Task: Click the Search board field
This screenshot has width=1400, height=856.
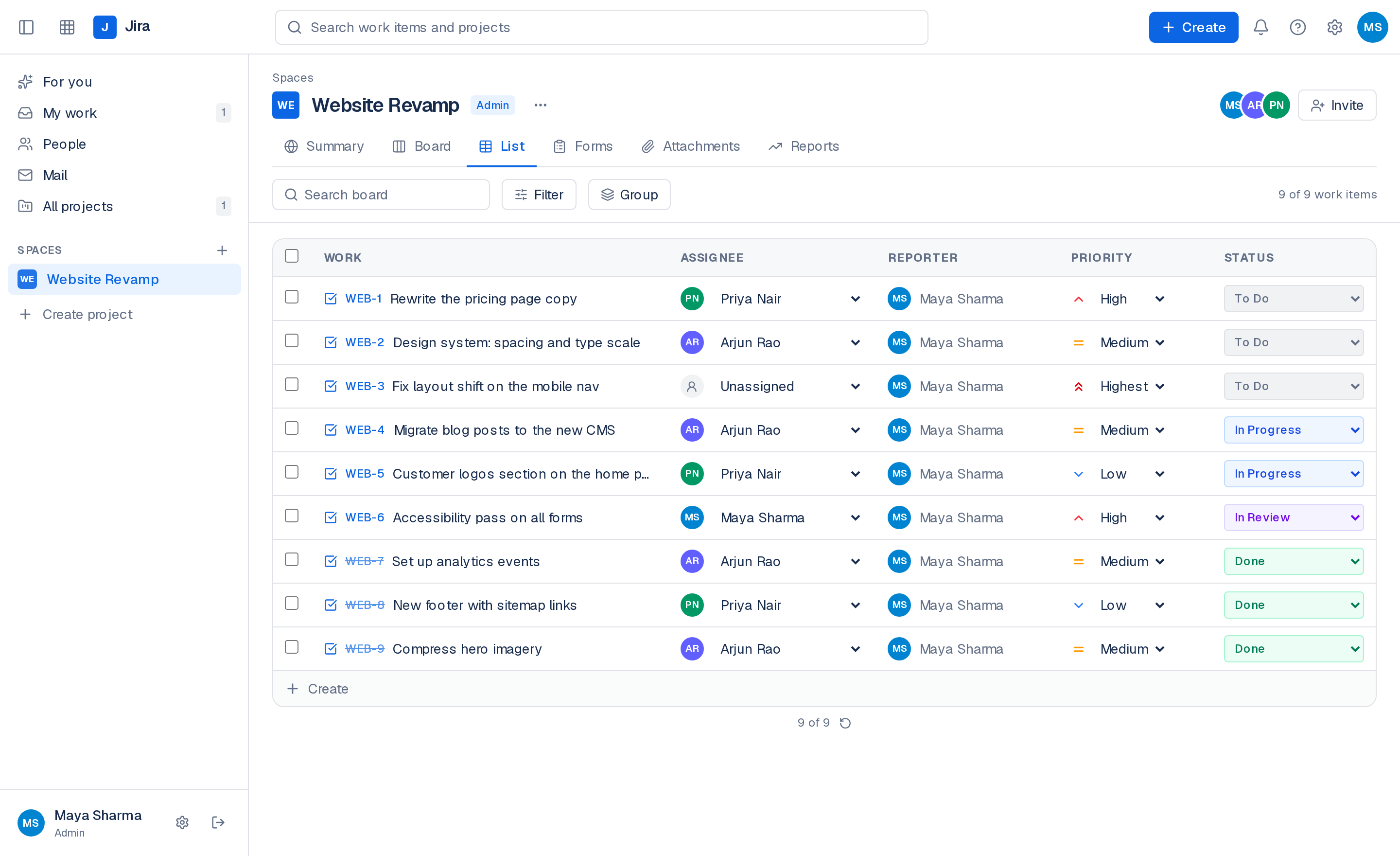Action: (x=381, y=195)
